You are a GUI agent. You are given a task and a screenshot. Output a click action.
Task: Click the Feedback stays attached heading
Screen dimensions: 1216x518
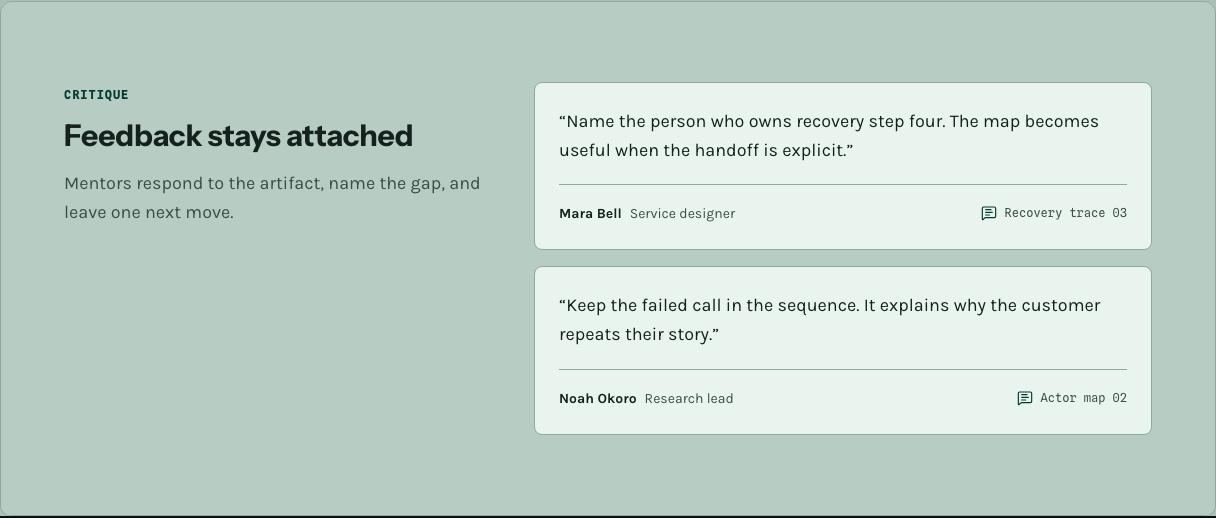pos(238,136)
